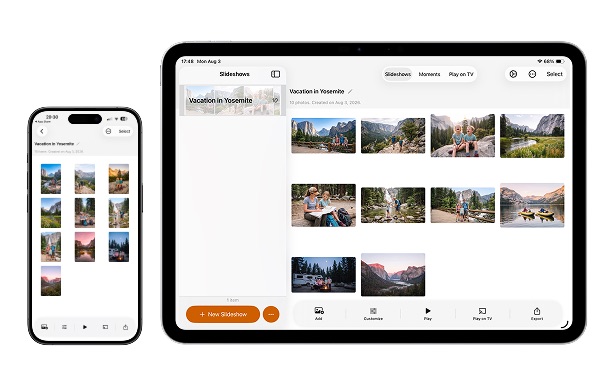Viewport: 600px width, 385px height.
Task: Open the mother and child reading map photo
Action: (323, 205)
